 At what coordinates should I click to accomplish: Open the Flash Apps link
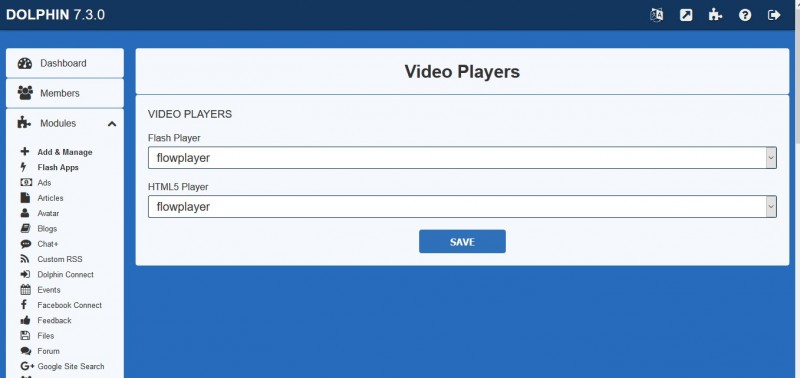click(58, 167)
